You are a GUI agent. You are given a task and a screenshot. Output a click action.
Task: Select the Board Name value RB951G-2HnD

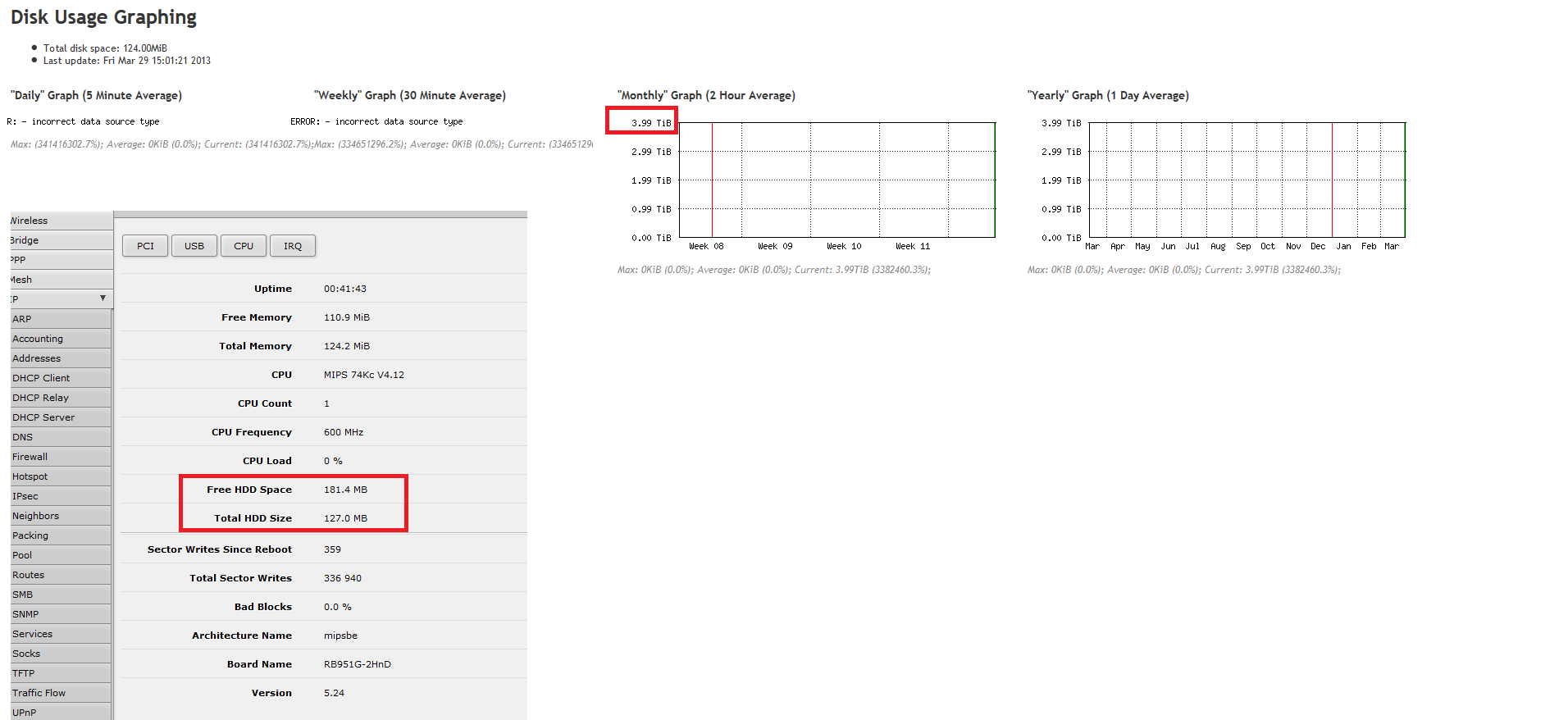coord(358,664)
